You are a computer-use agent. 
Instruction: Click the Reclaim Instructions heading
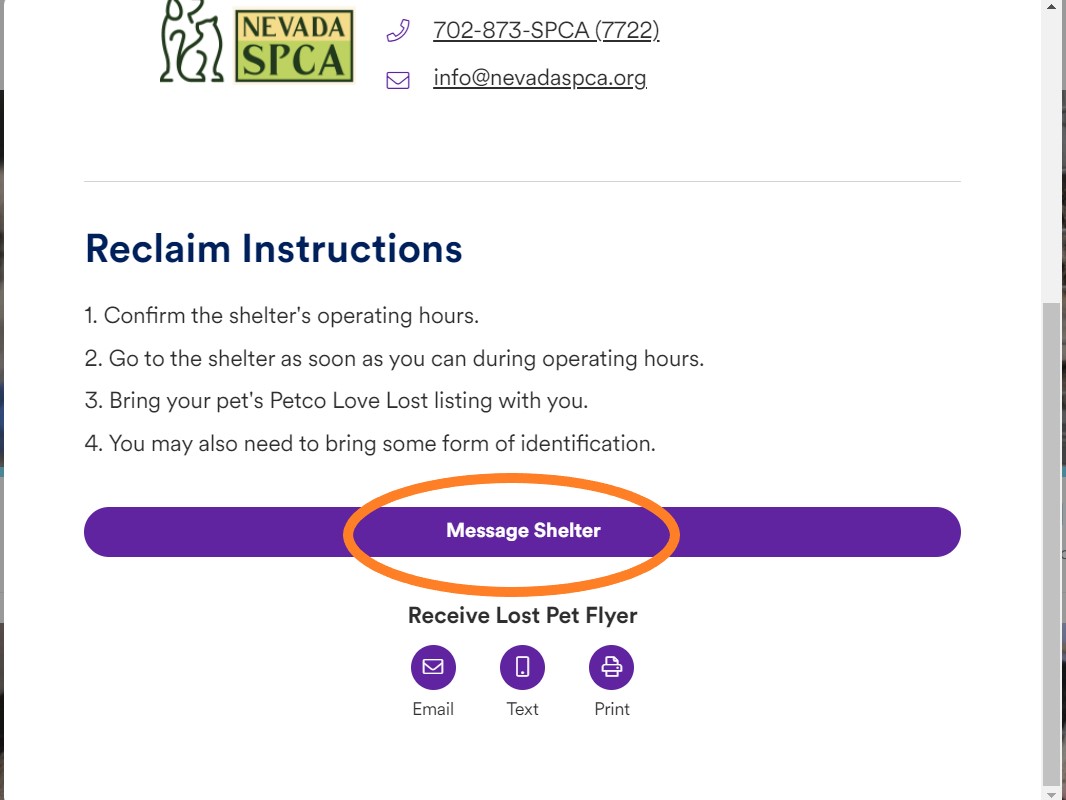[x=273, y=249]
